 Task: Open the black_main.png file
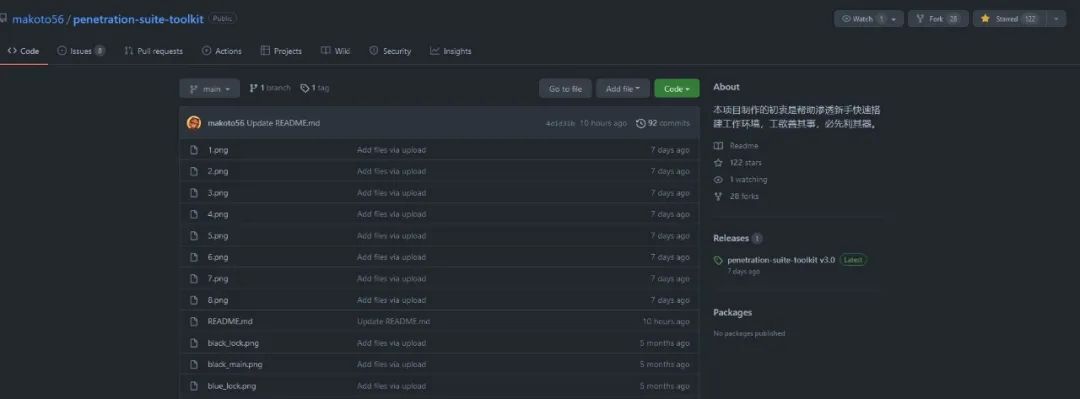coord(235,365)
